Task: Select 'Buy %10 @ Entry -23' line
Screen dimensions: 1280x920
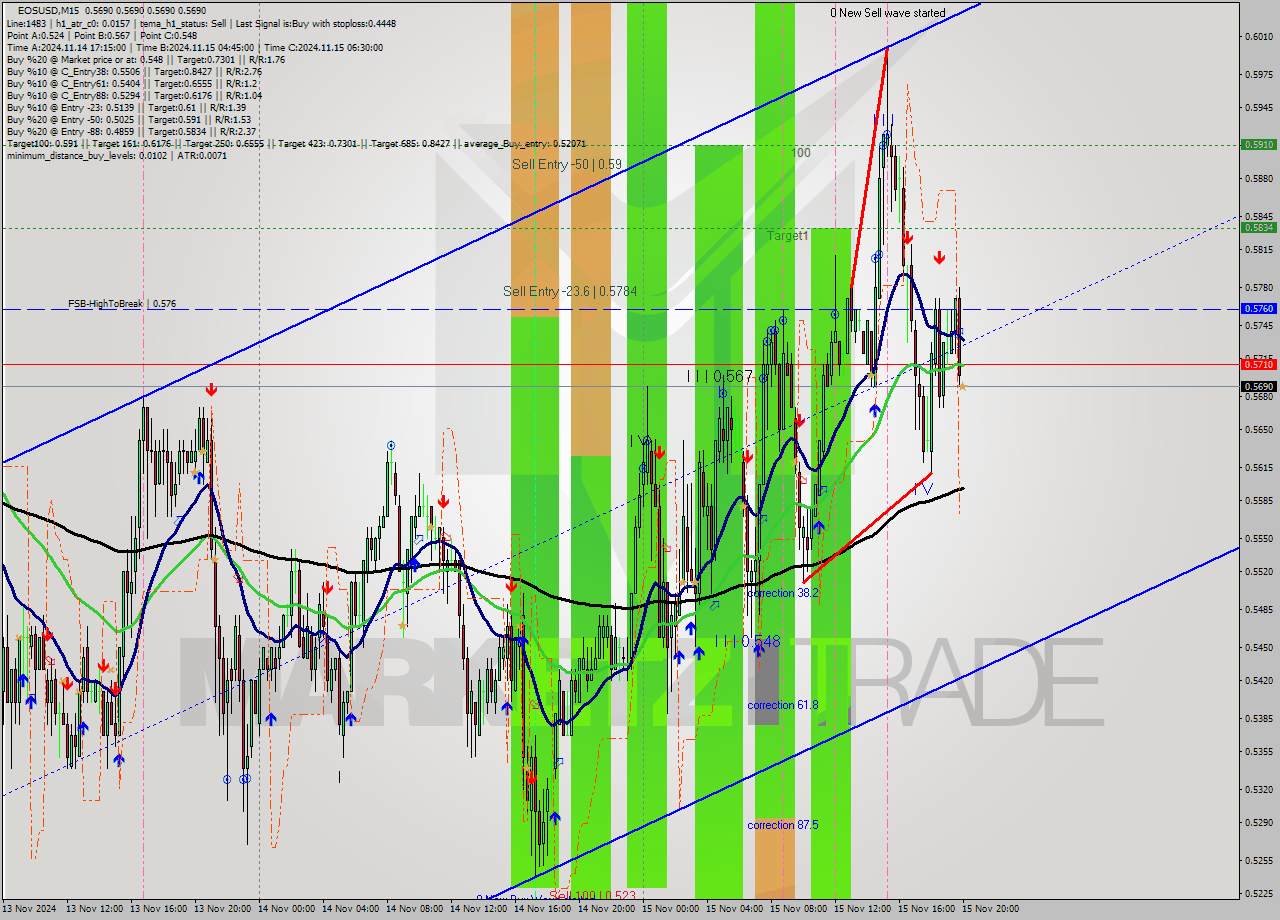Action: click(126, 108)
